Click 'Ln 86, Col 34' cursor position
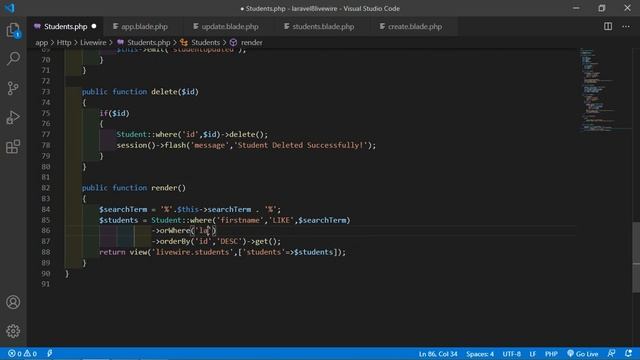Viewport: 640px width, 360px height. tap(438, 354)
